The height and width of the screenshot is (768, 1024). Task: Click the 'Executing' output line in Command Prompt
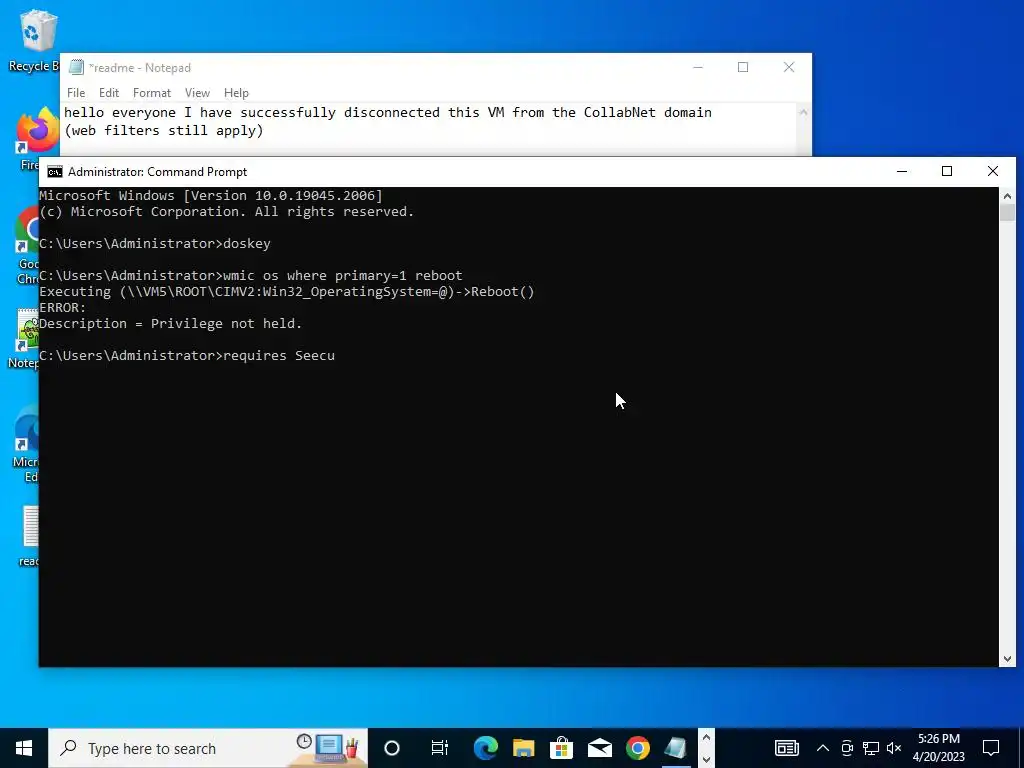(x=287, y=292)
